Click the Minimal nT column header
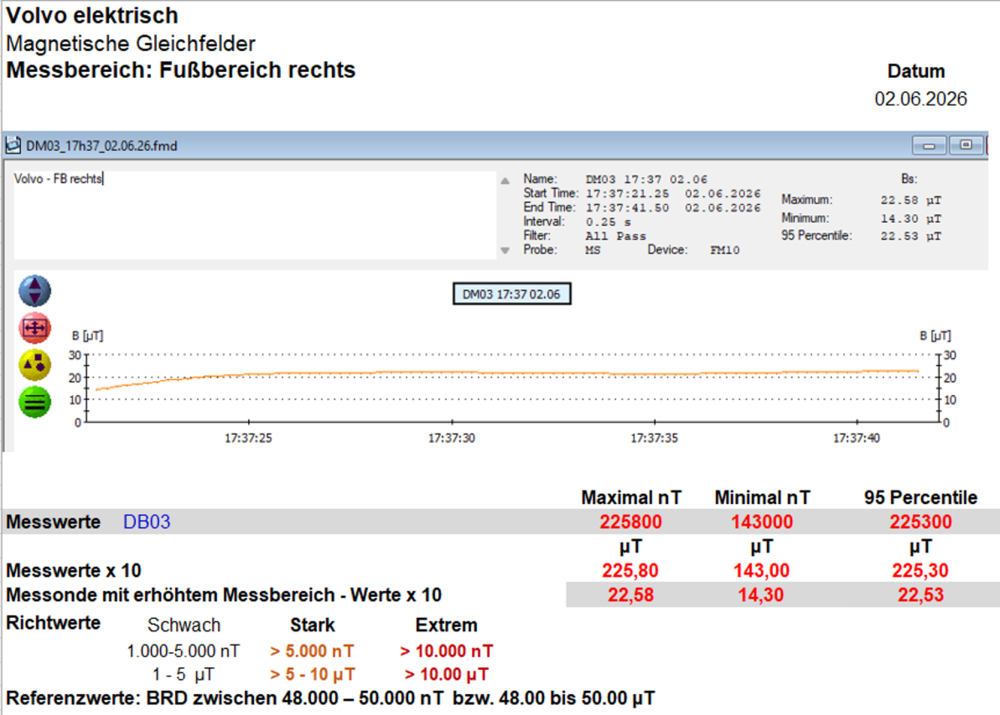 [762, 498]
